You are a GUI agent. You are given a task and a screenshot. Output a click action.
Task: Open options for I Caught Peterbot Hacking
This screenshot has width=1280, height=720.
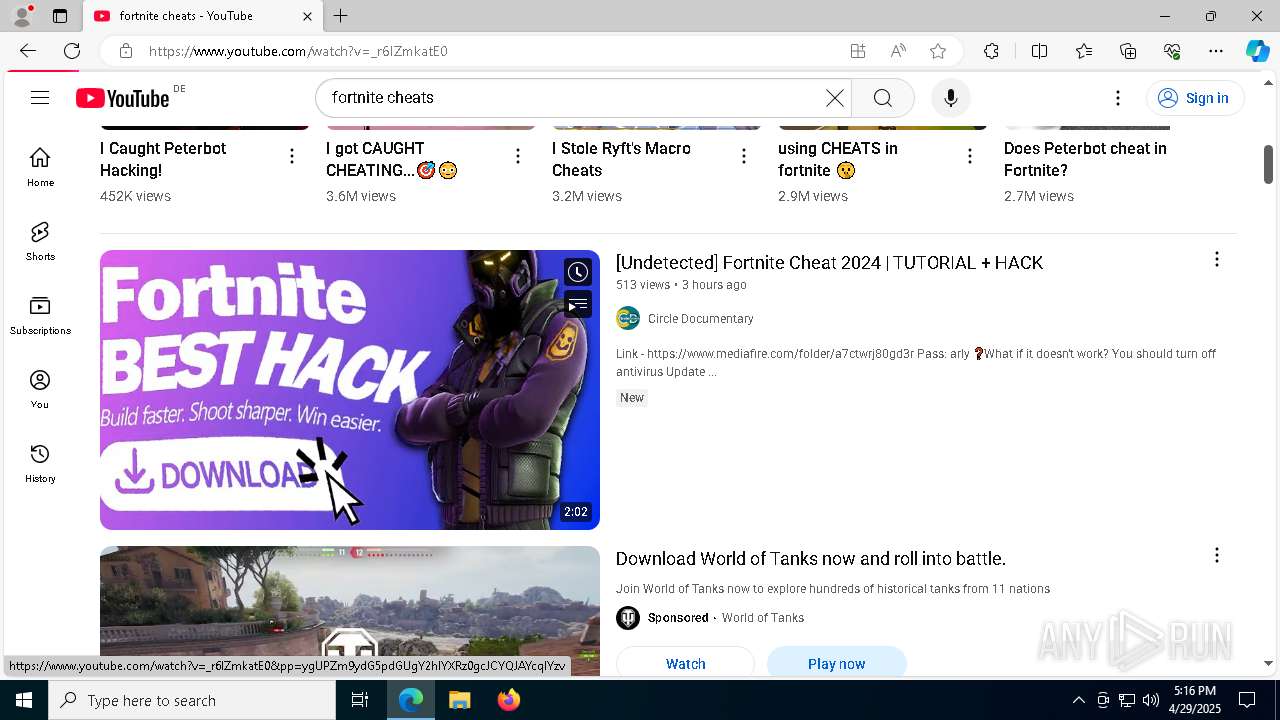(291, 156)
